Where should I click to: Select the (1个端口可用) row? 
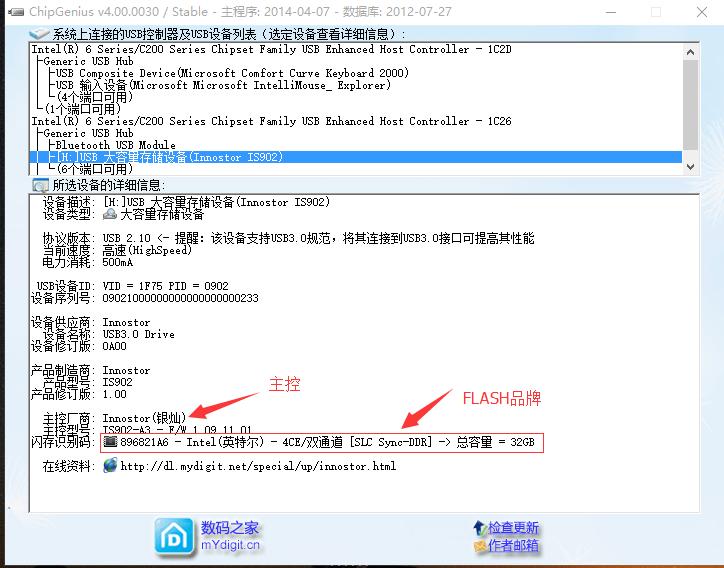pos(83,109)
